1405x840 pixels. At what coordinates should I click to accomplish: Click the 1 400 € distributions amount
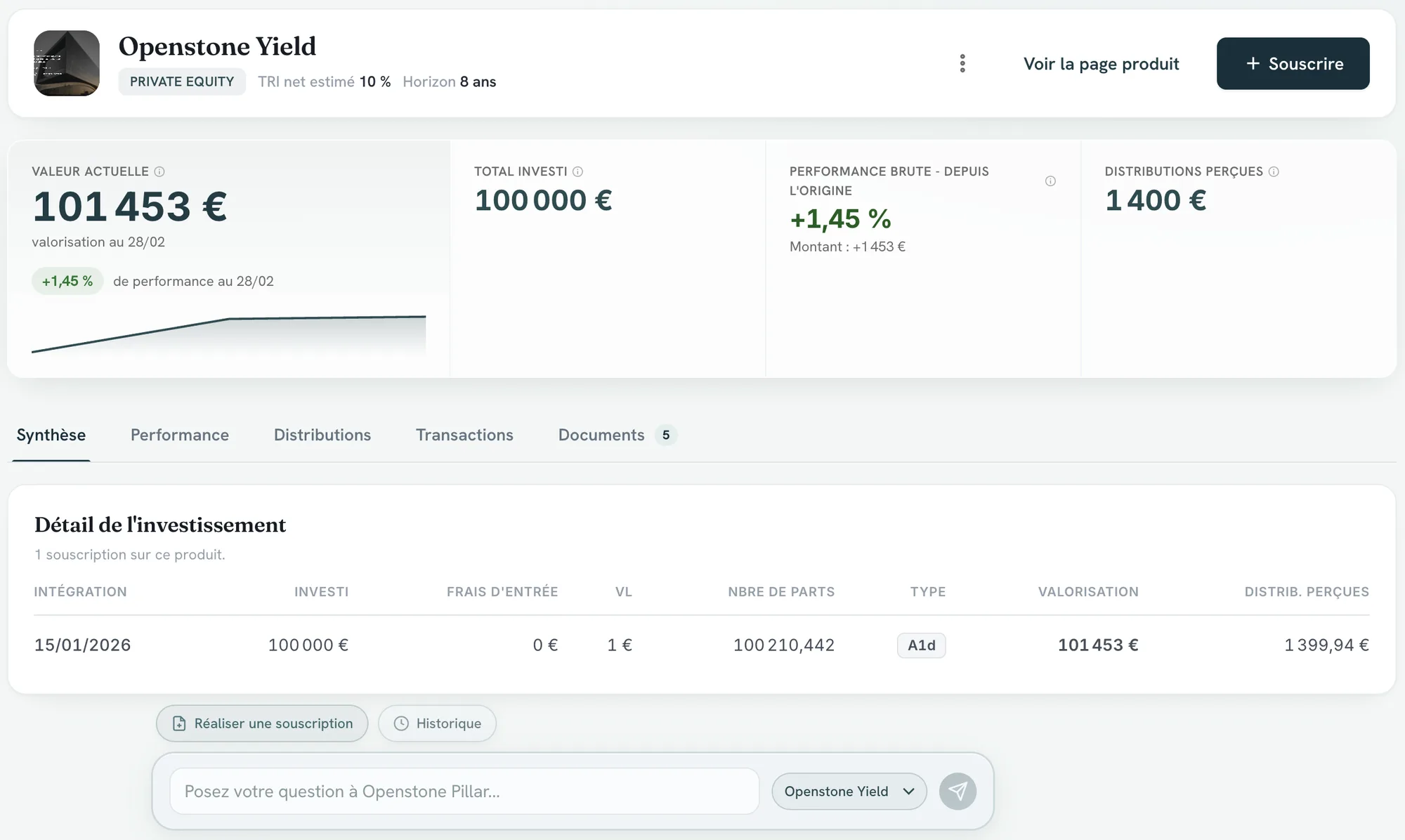pos(1156,200)
